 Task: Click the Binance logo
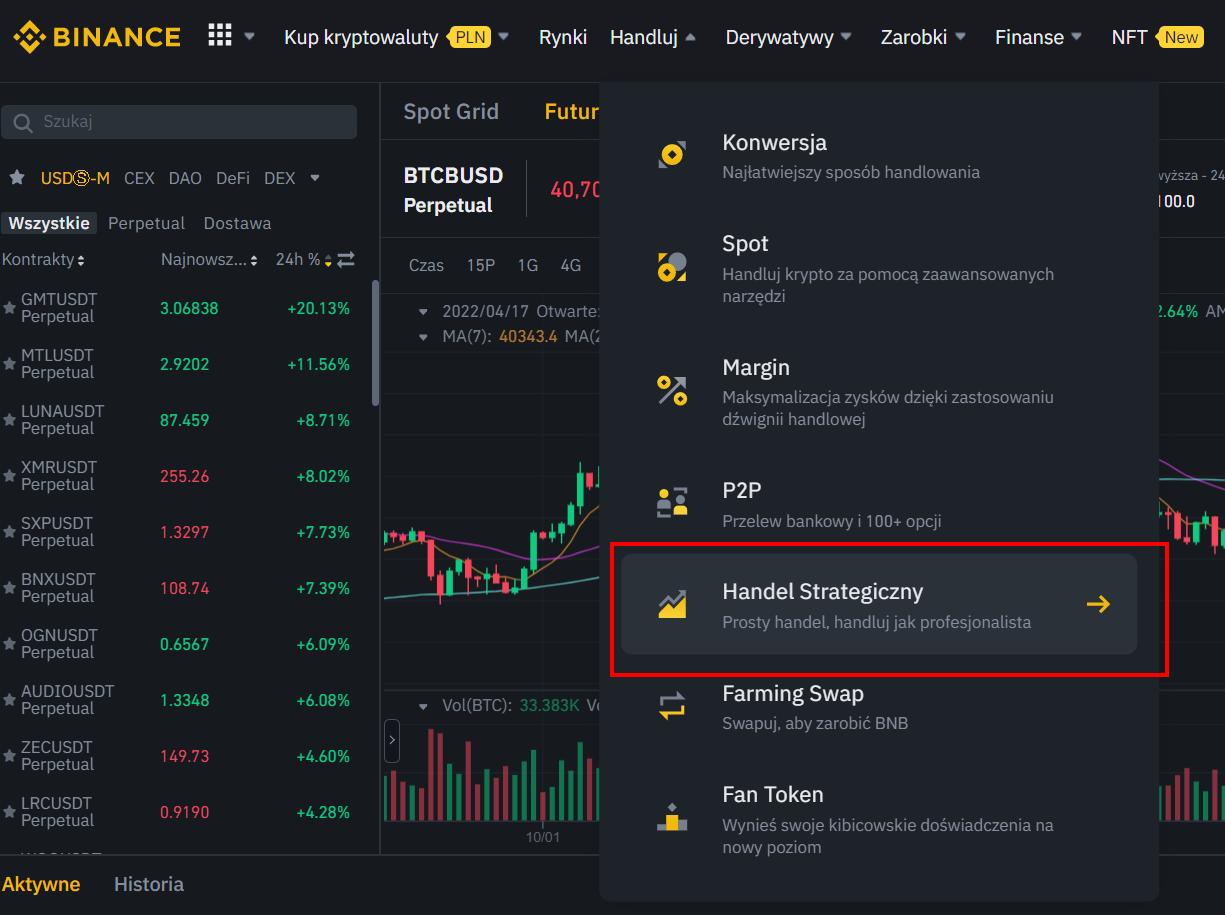coord(97,37)
